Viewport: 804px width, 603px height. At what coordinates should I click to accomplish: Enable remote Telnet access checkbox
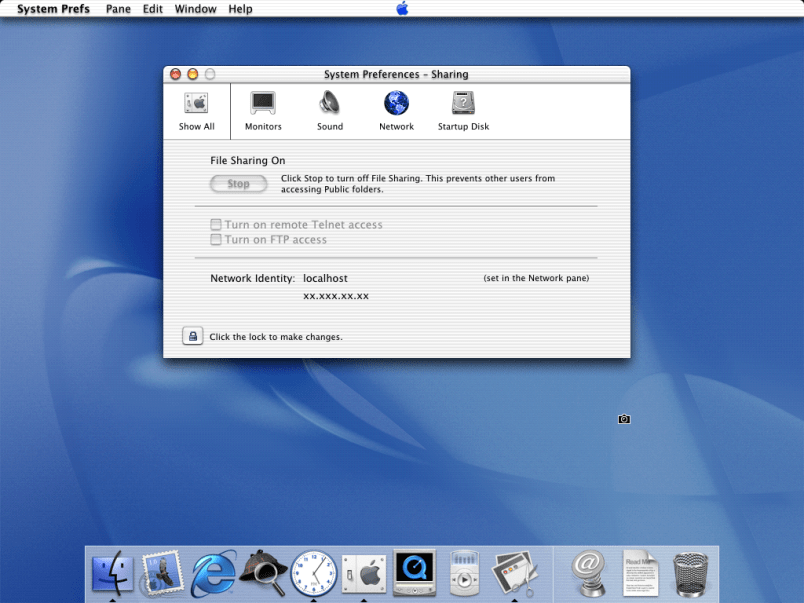click(216, 225)
